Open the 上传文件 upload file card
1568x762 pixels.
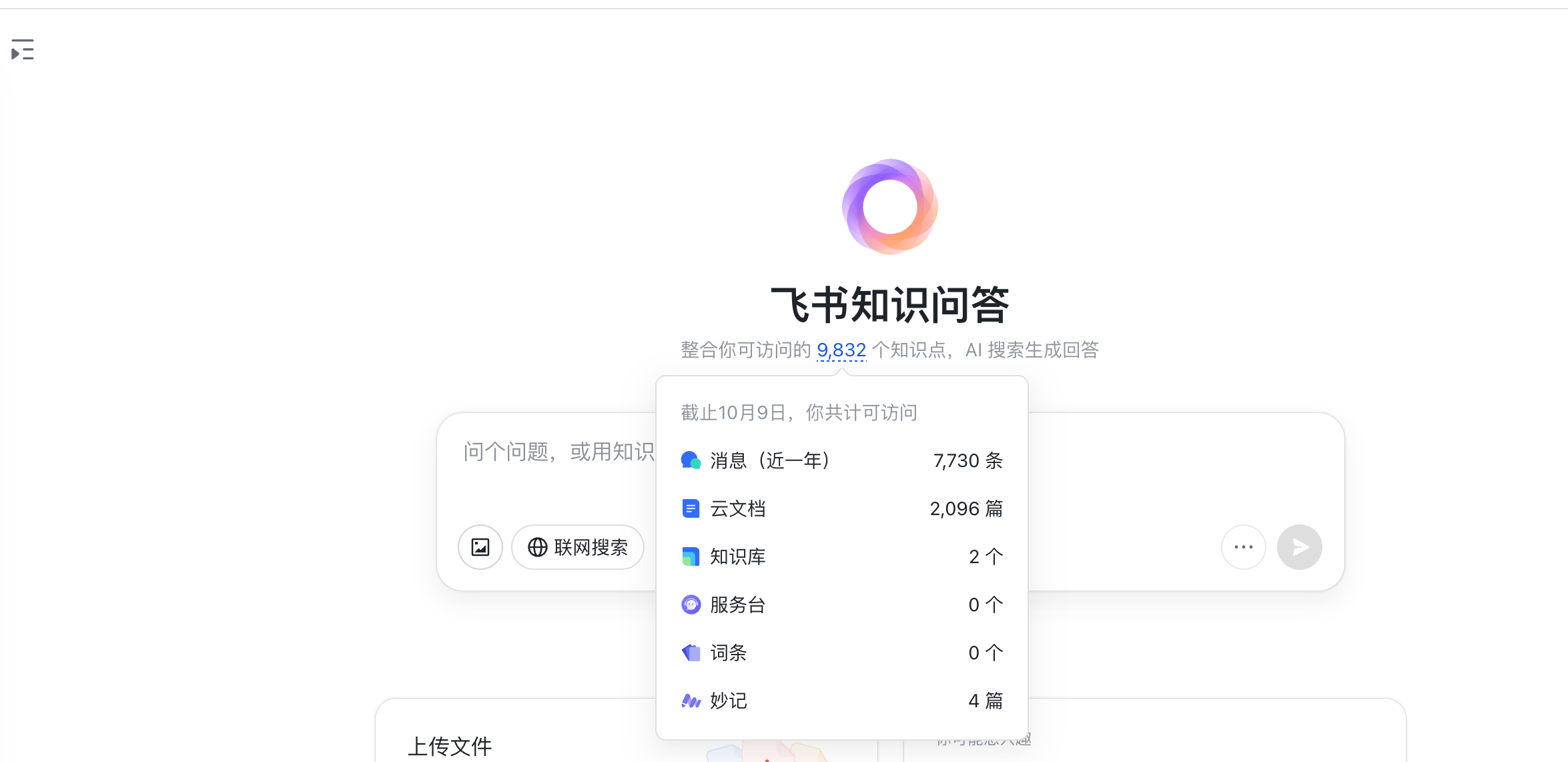pos(450,745)
